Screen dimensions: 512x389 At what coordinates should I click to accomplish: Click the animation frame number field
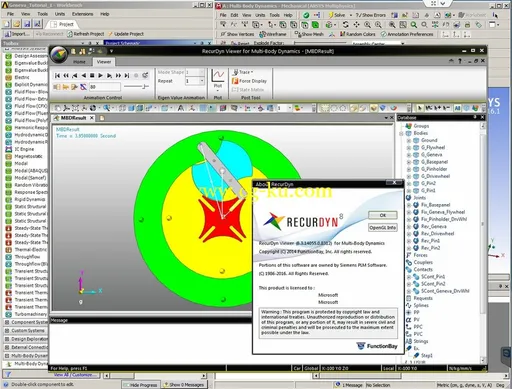click(105, 87)
